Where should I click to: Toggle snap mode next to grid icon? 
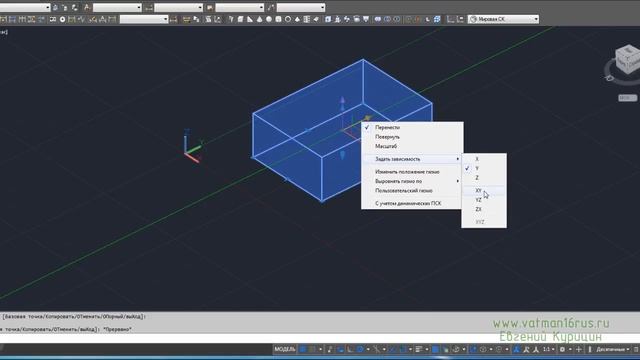(312, 349)
